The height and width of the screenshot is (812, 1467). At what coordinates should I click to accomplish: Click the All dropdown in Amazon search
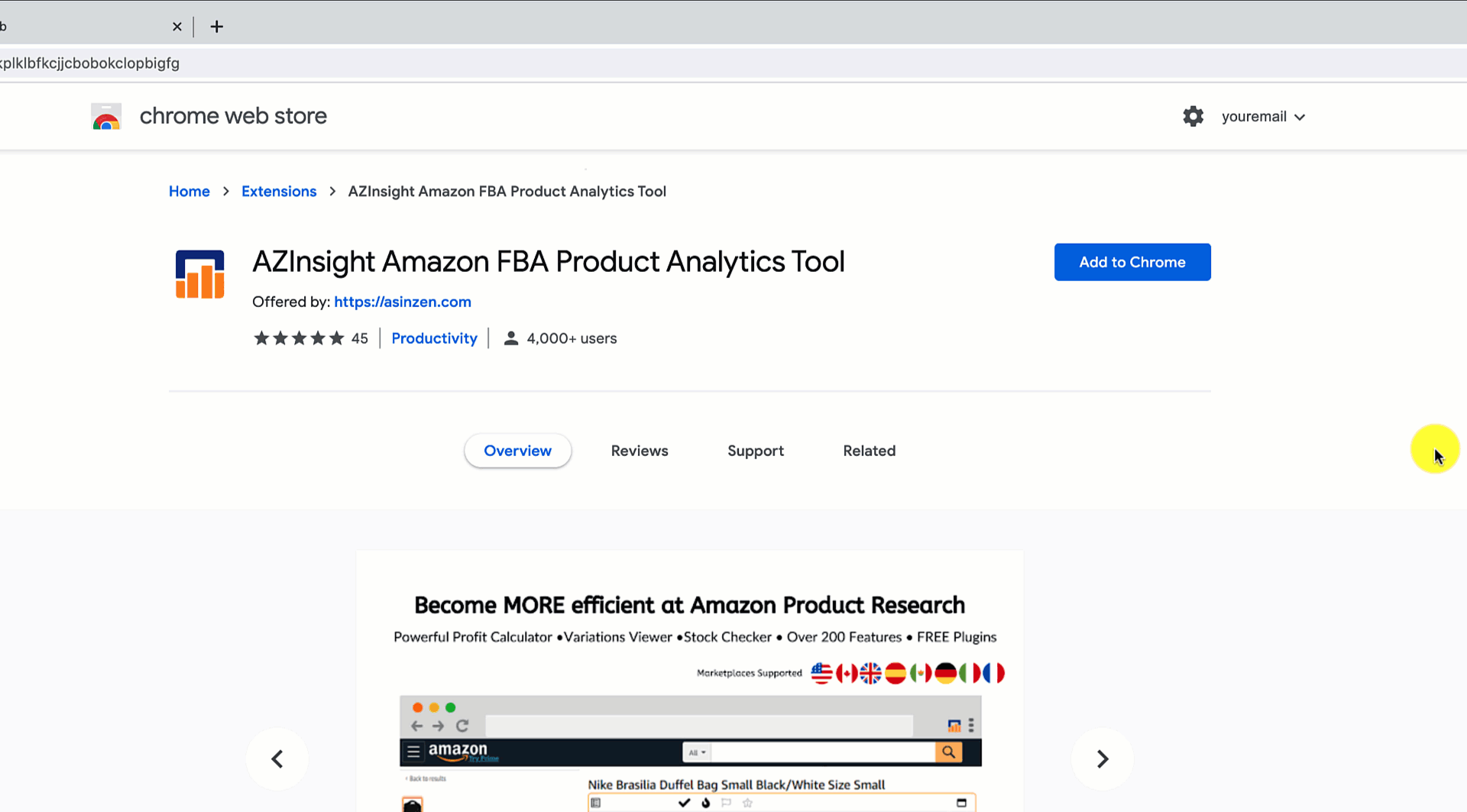(x=697, y=752)
